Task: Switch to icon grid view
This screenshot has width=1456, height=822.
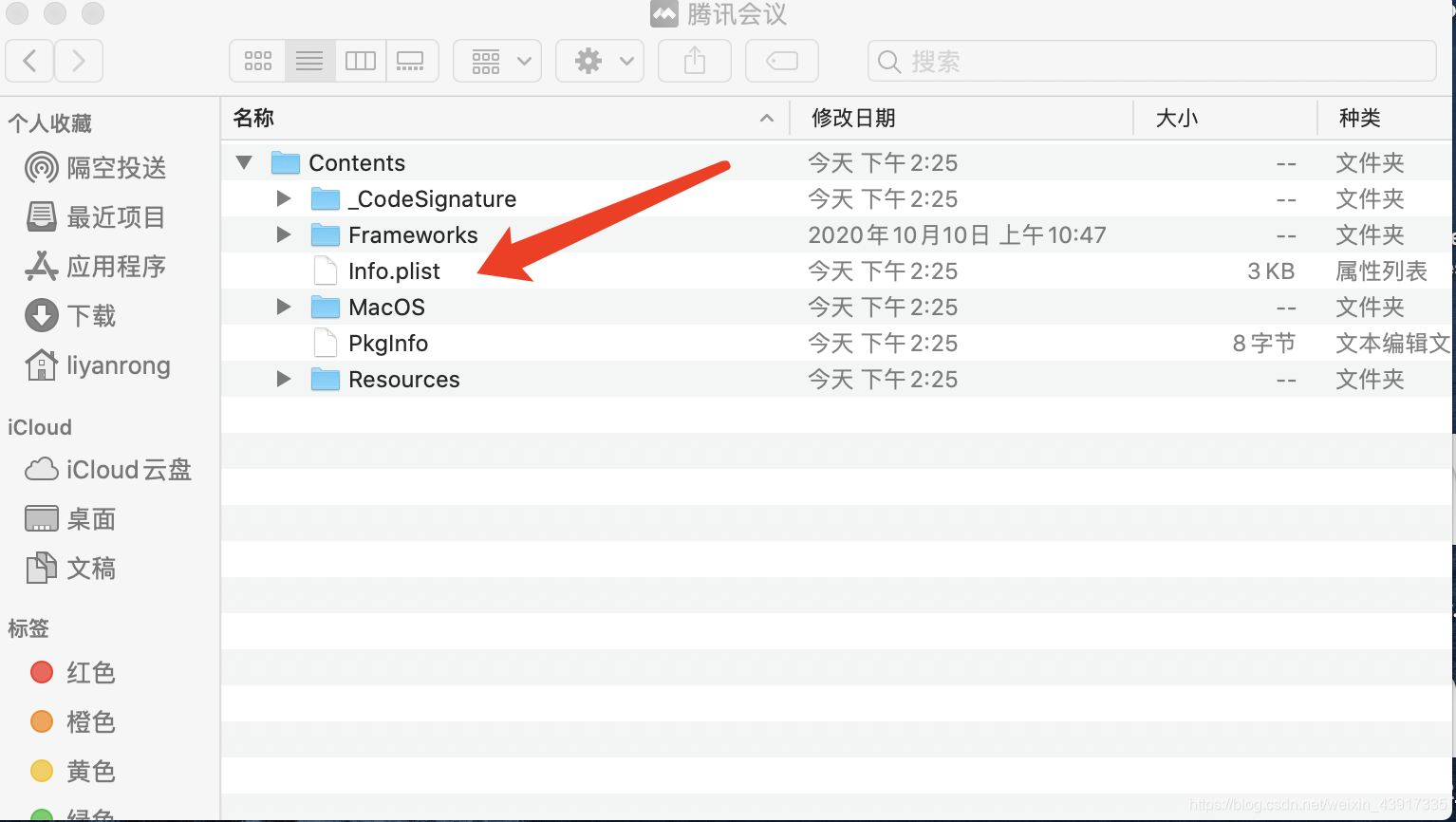Action: click(257, 62)
